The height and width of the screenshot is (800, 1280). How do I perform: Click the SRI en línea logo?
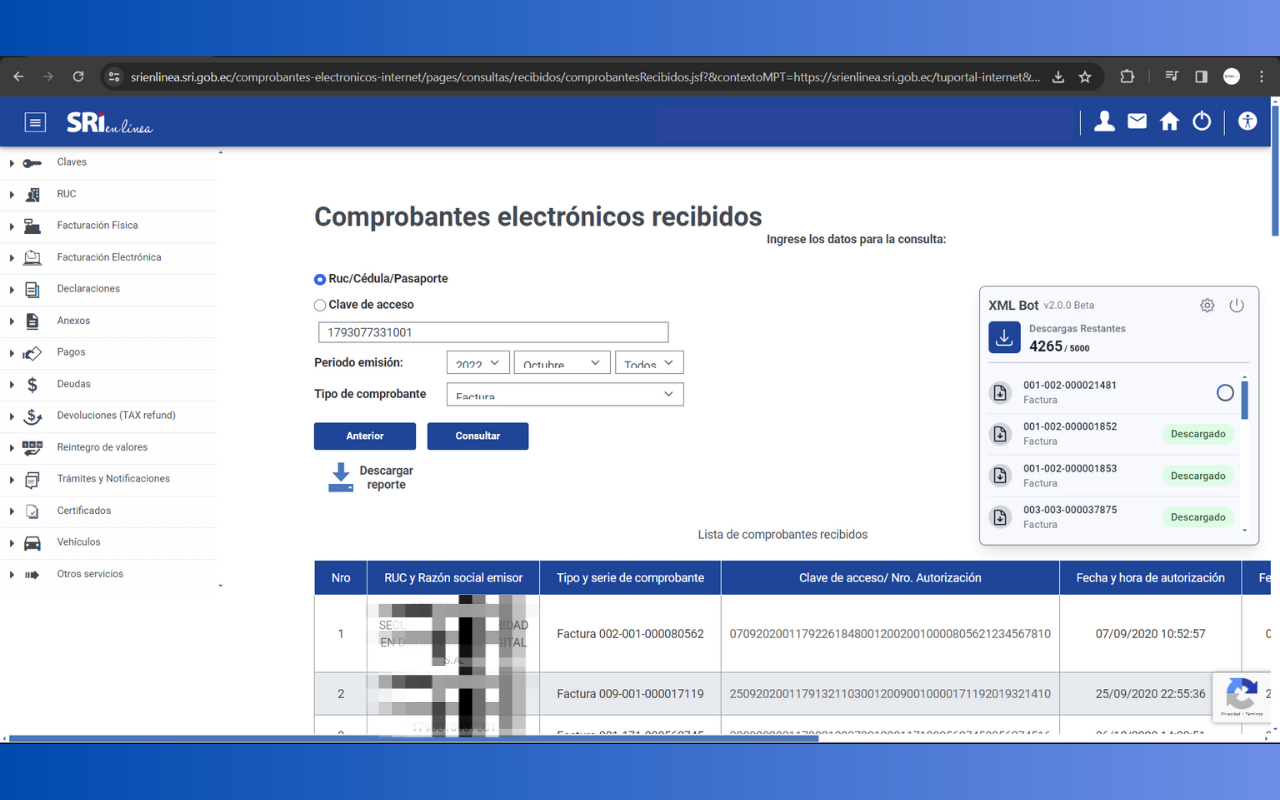109,123
